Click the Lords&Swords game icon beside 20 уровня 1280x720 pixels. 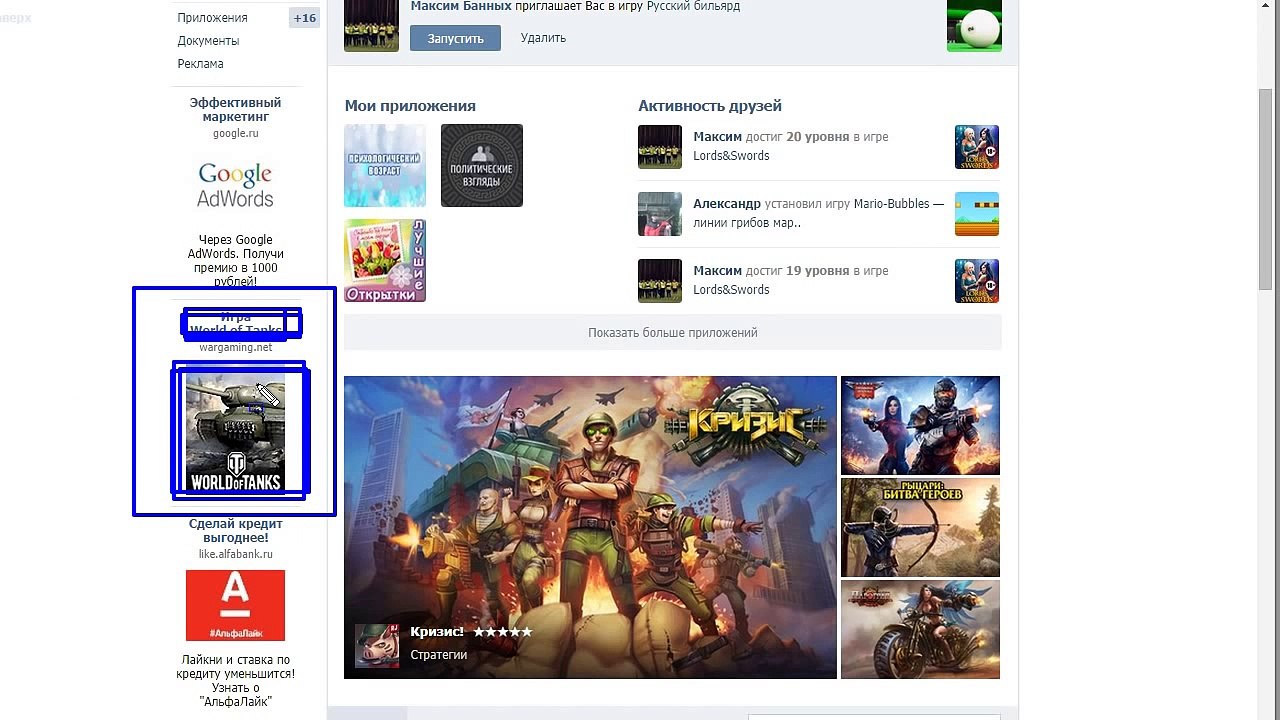(977, 147)
